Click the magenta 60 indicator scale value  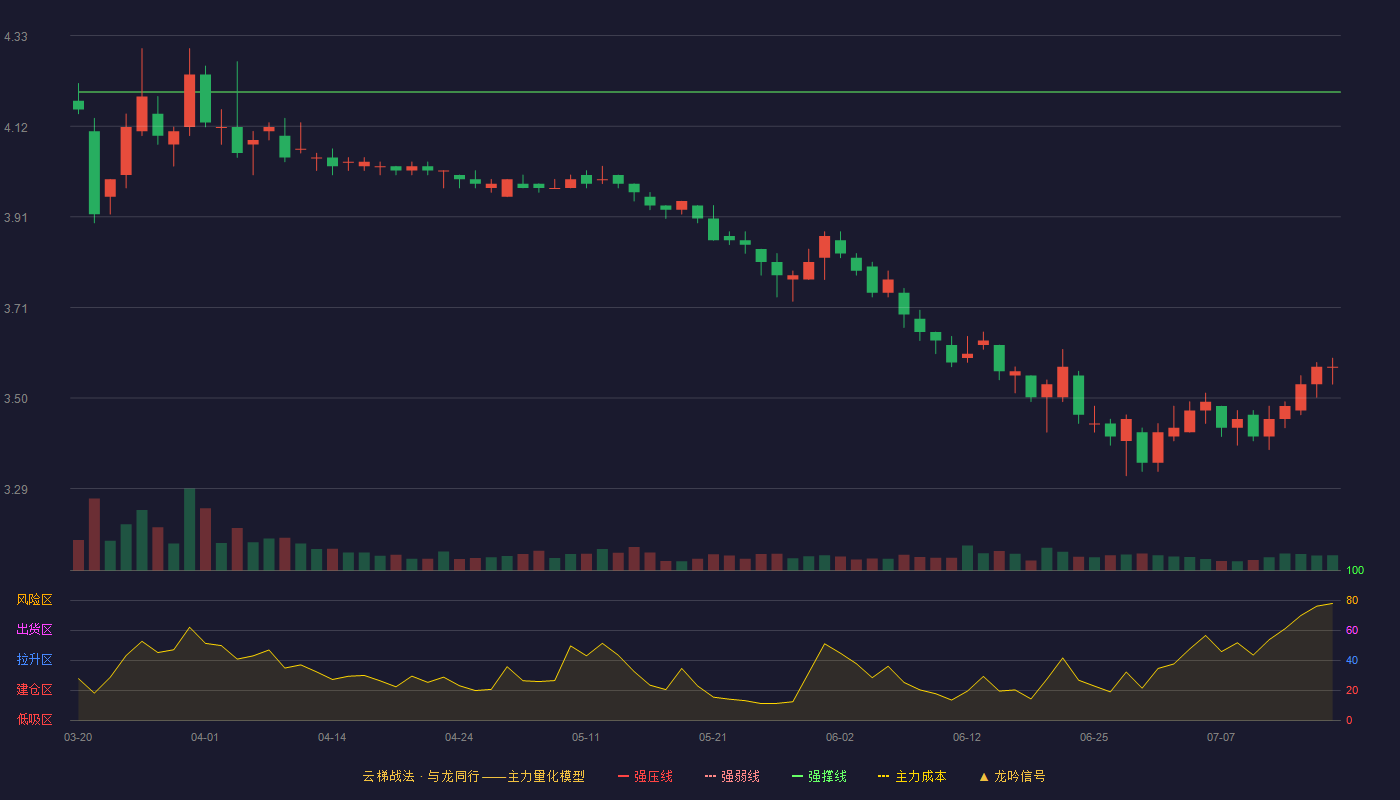pyautogui.click(x=1352, y=630)
